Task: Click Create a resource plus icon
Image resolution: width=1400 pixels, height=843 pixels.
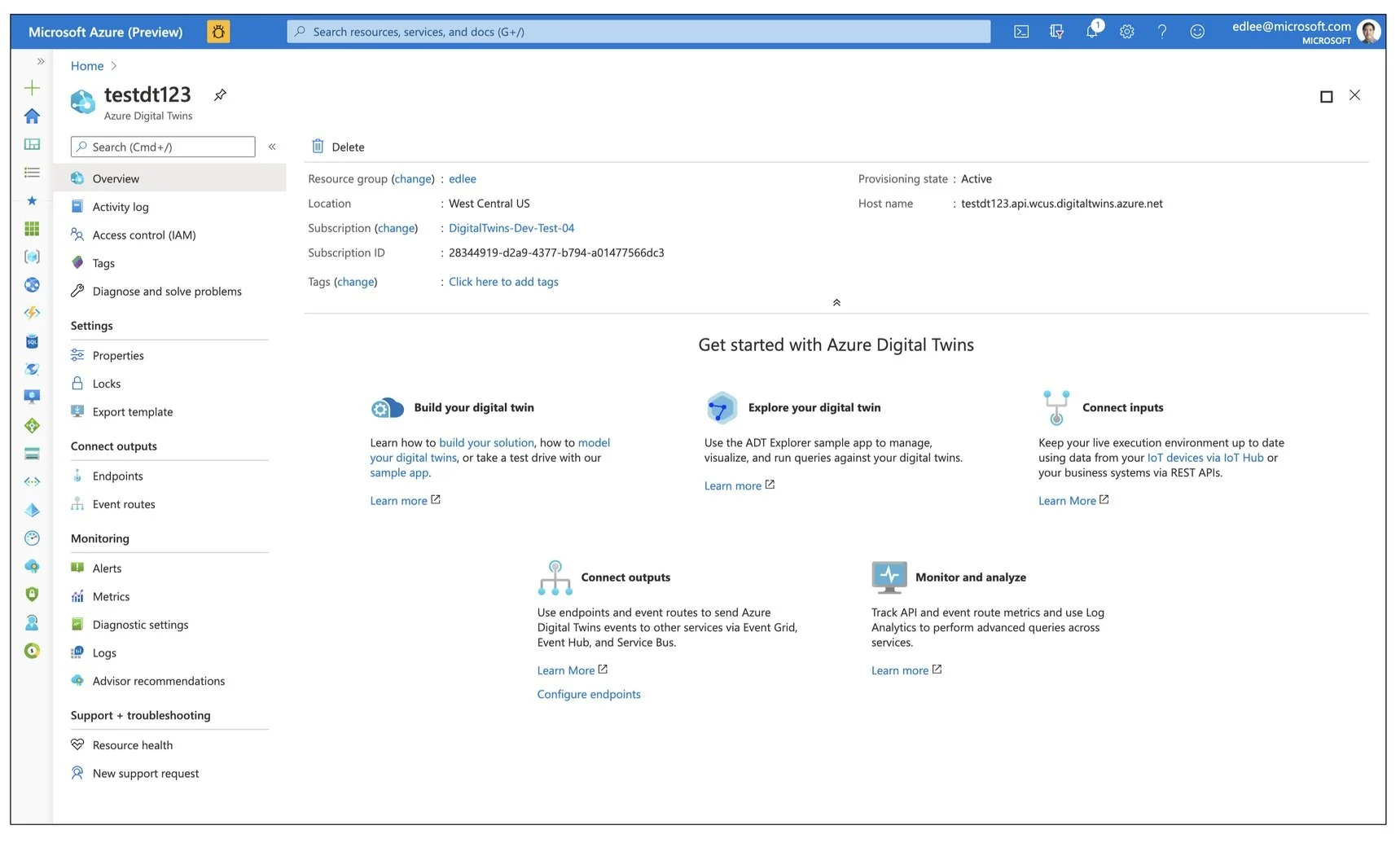Action: point(32,88)
